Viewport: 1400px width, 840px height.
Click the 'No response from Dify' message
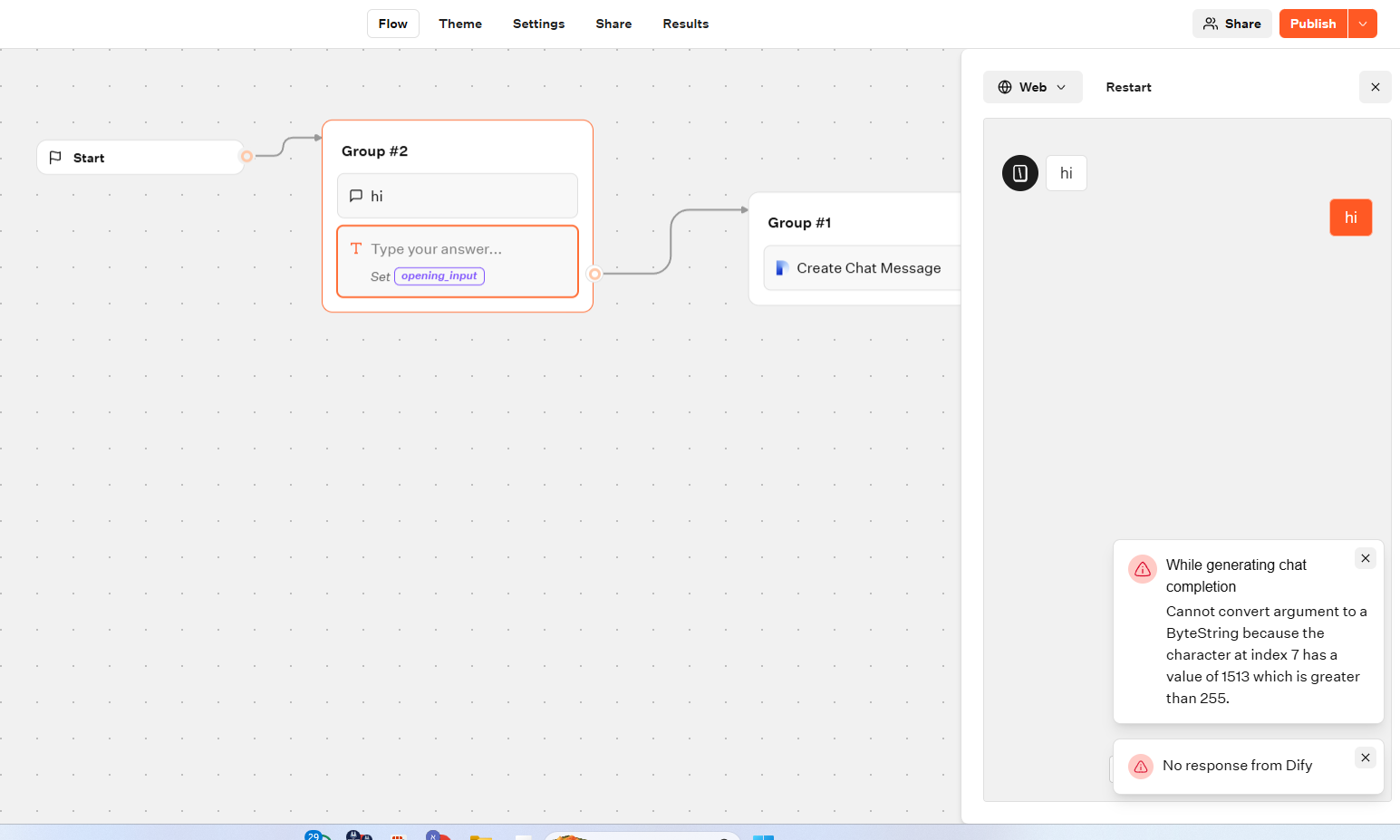tap(1238, 766)
